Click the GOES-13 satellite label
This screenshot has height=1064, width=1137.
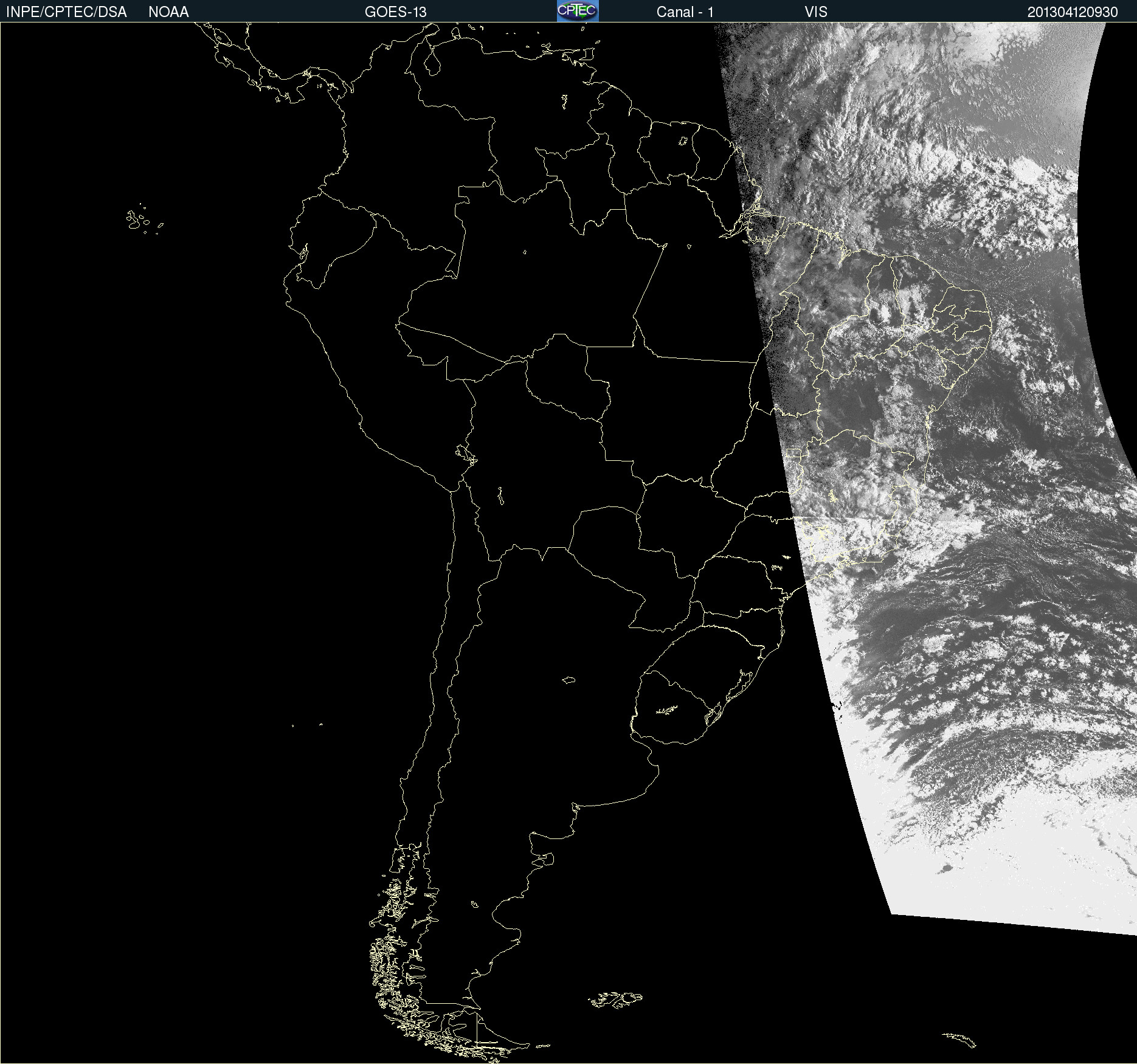[395, 12]
